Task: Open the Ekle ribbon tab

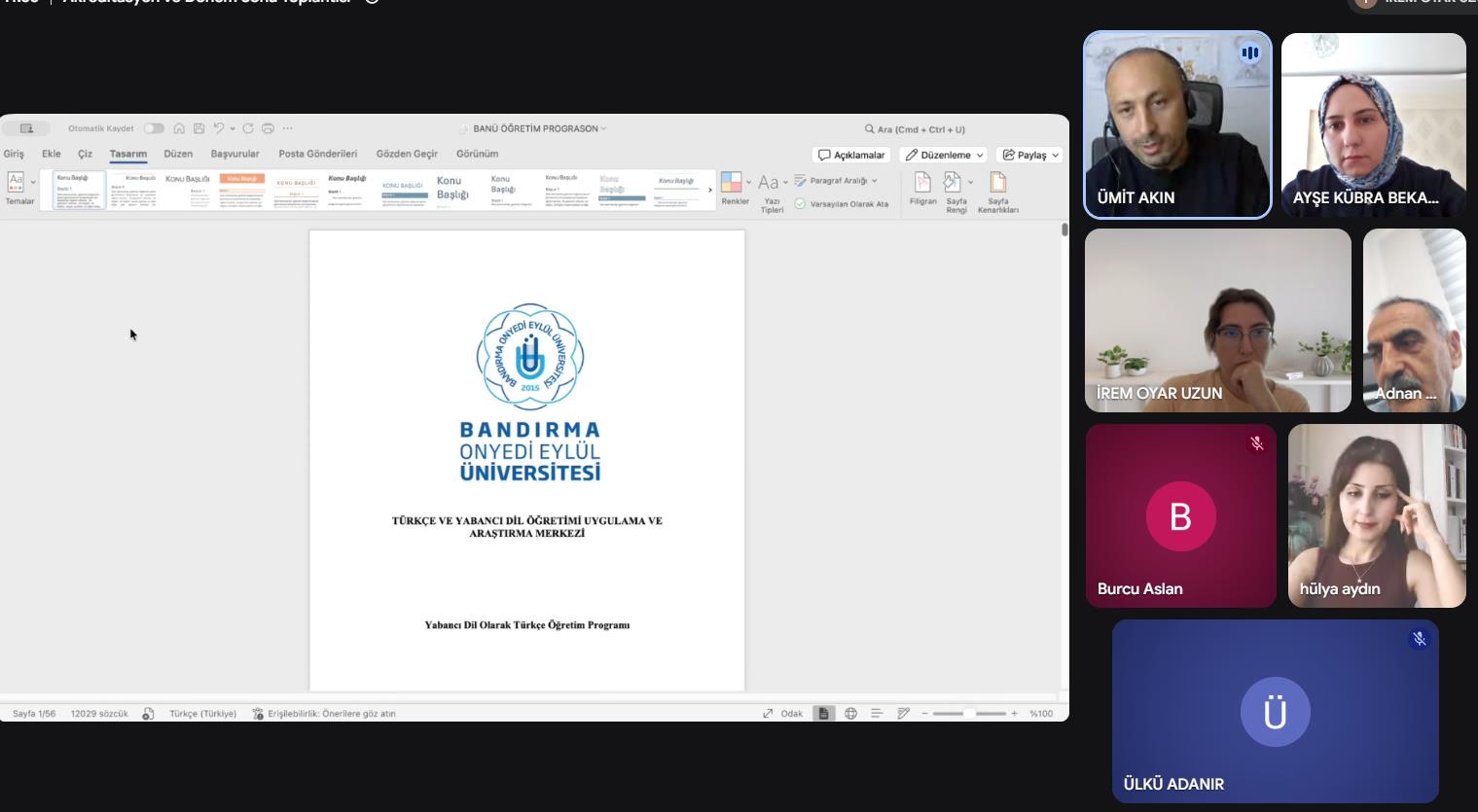Action: [52, 154]
